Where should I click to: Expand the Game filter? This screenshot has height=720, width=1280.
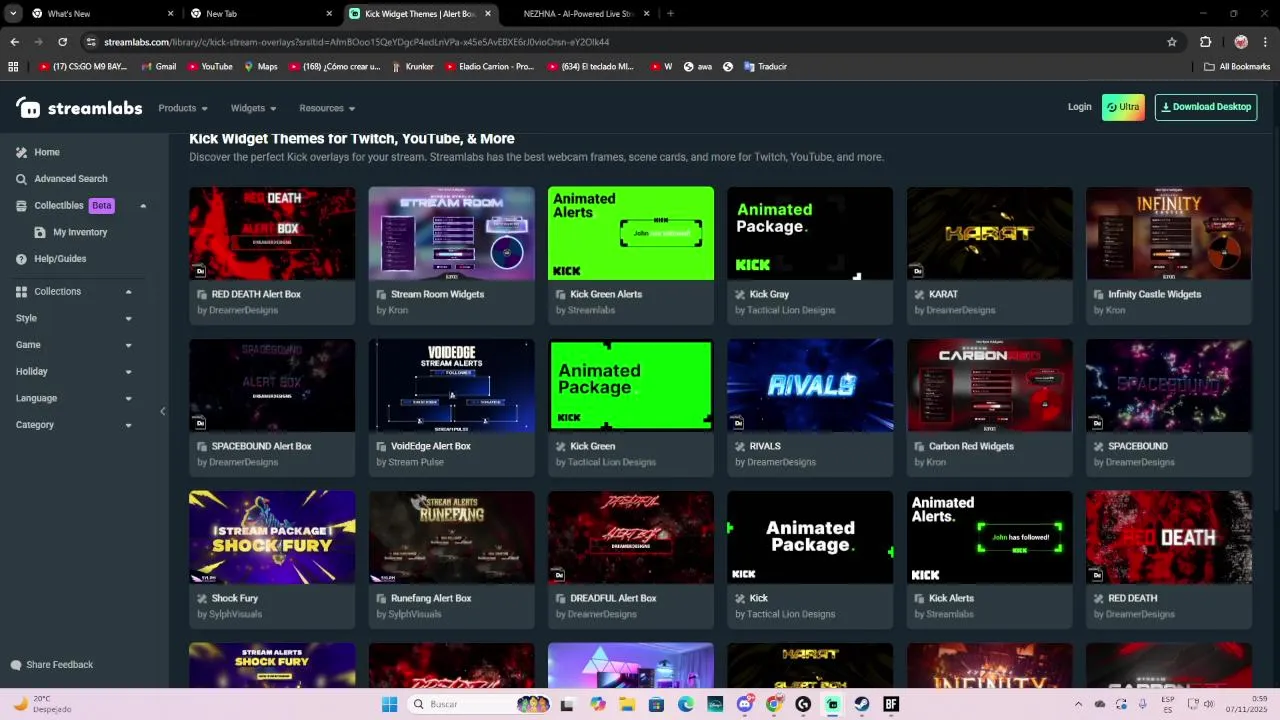point(128,345)
